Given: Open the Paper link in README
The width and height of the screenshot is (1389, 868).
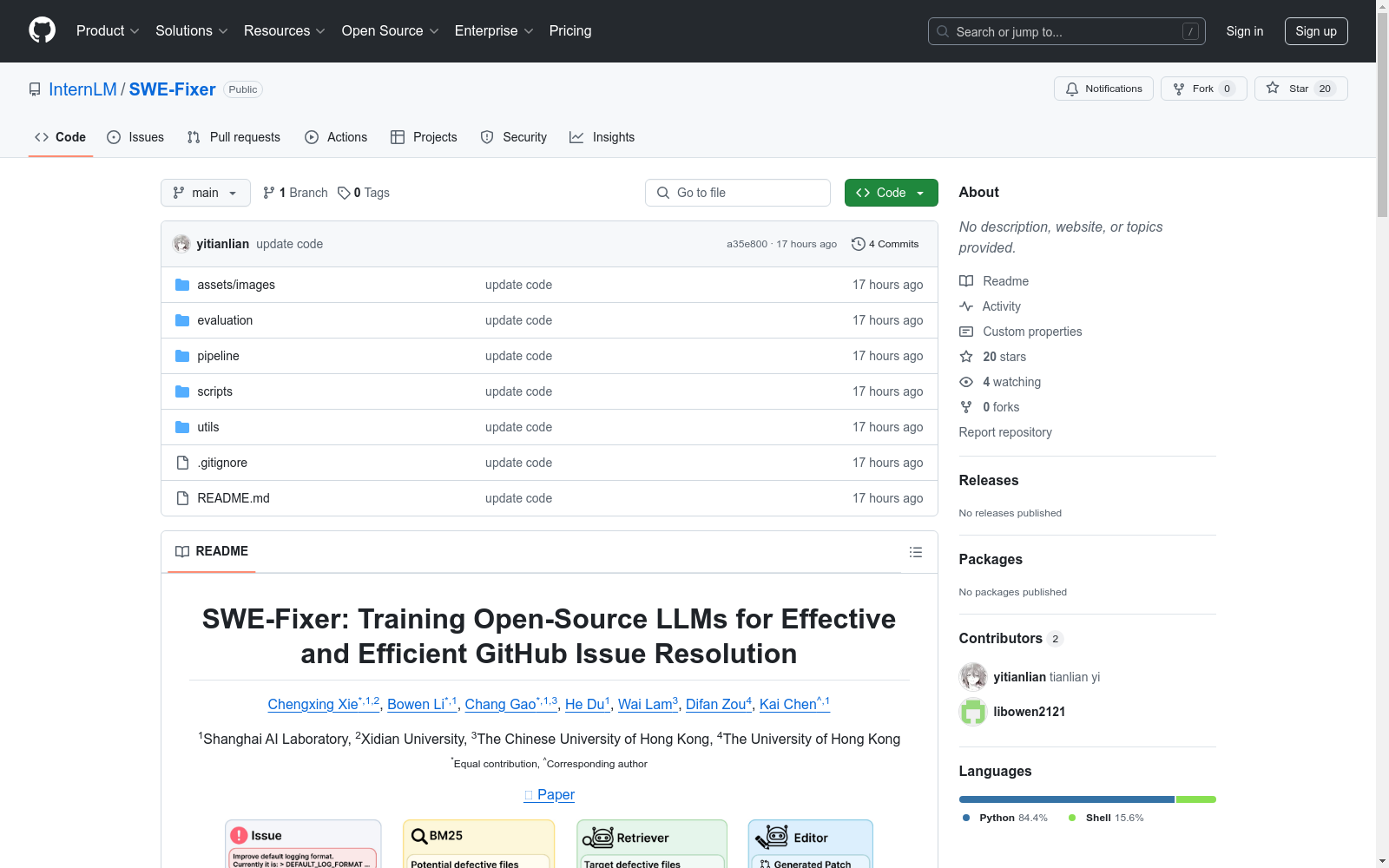Looking at the screenshot, I should click(550, 794).
